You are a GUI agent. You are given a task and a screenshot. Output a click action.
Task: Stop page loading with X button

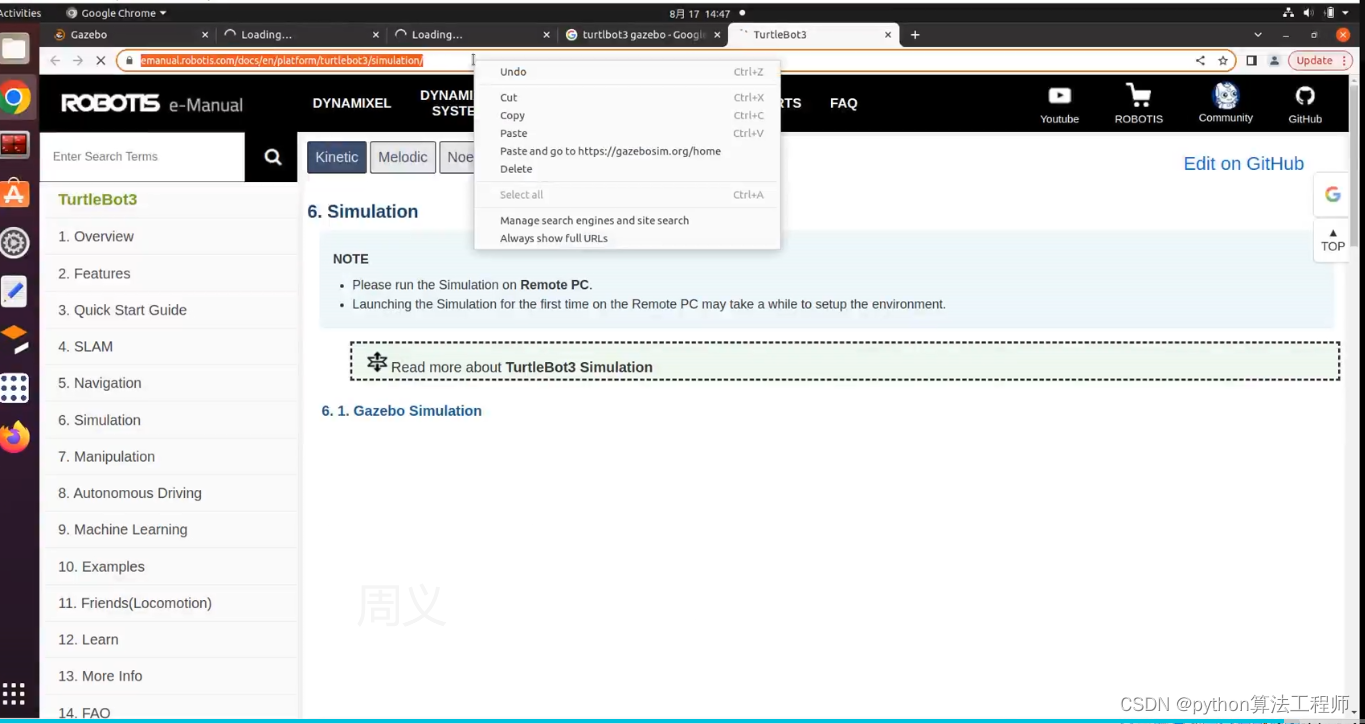coord(100,60)
